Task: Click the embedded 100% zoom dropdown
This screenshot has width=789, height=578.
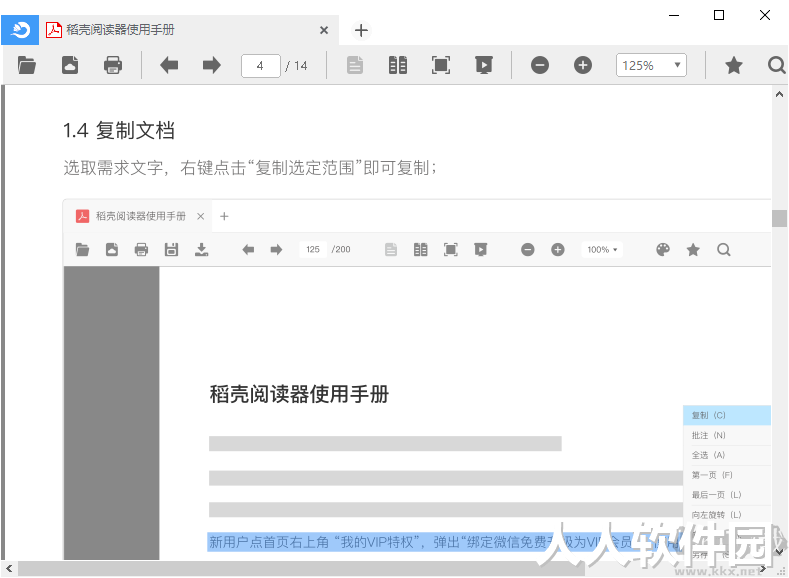Action: point(602,250)
